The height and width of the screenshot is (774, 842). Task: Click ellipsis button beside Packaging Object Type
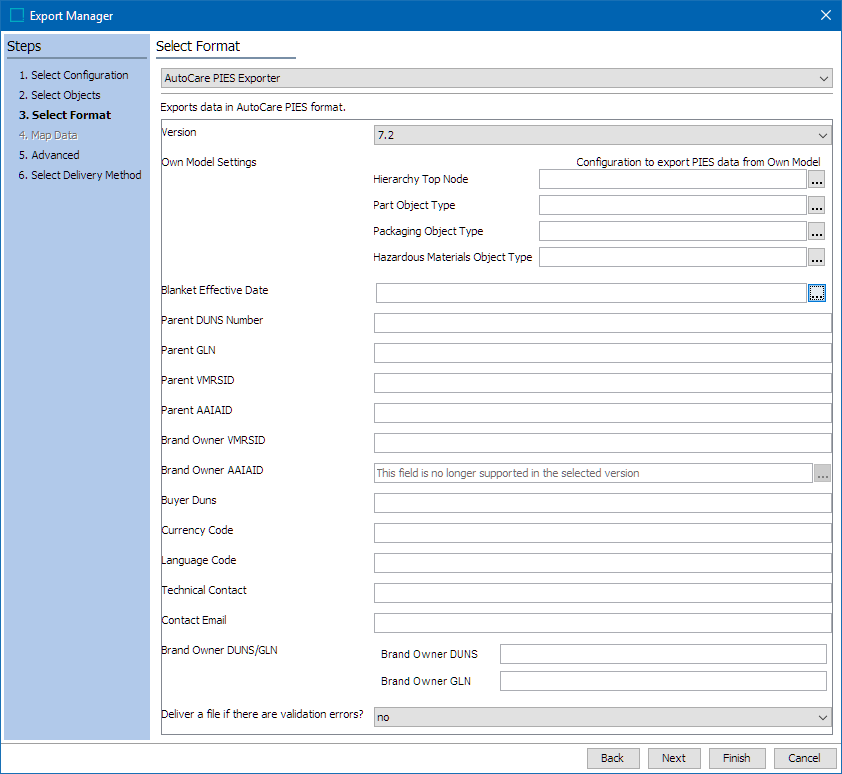point(816,232)
